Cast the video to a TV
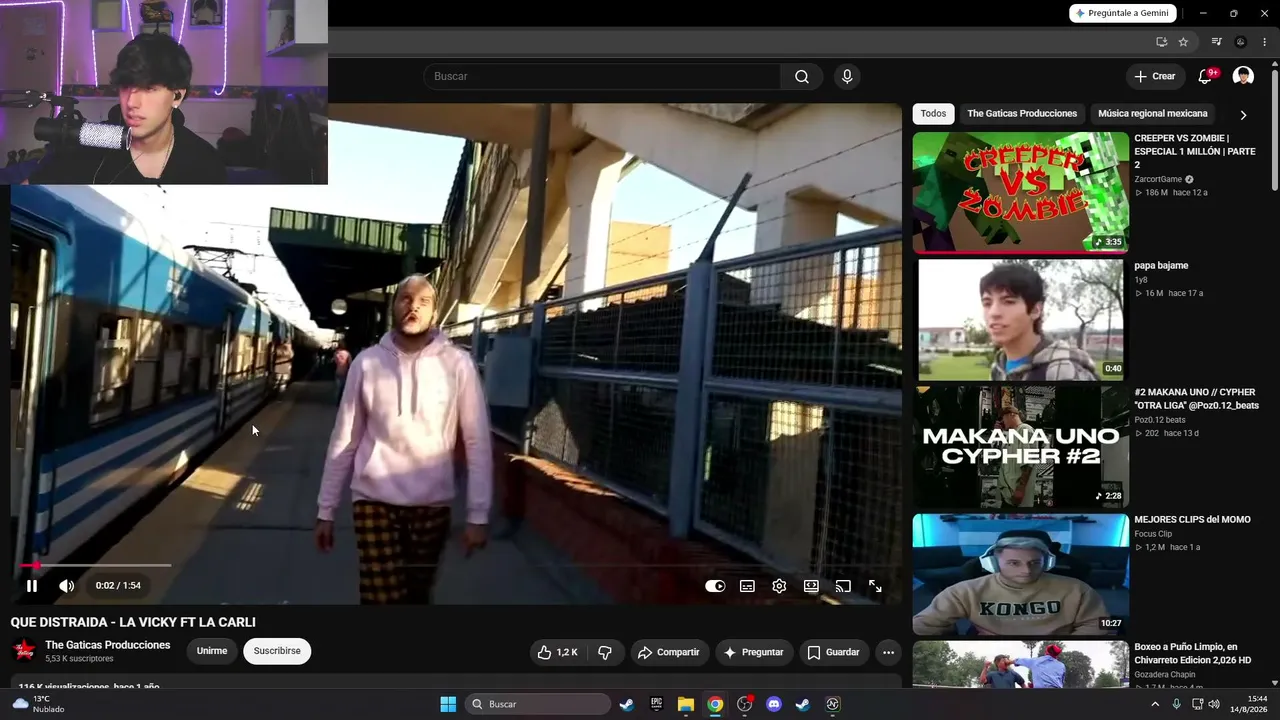The width and height of the screenshot is (1280, 720). (x=843, y=586)
